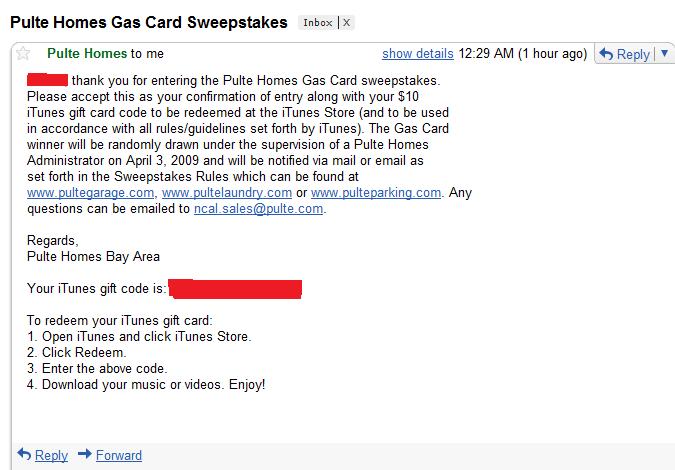Click the bottom reply arrow icon
The image size is (675, 470).
pos(25,455)
